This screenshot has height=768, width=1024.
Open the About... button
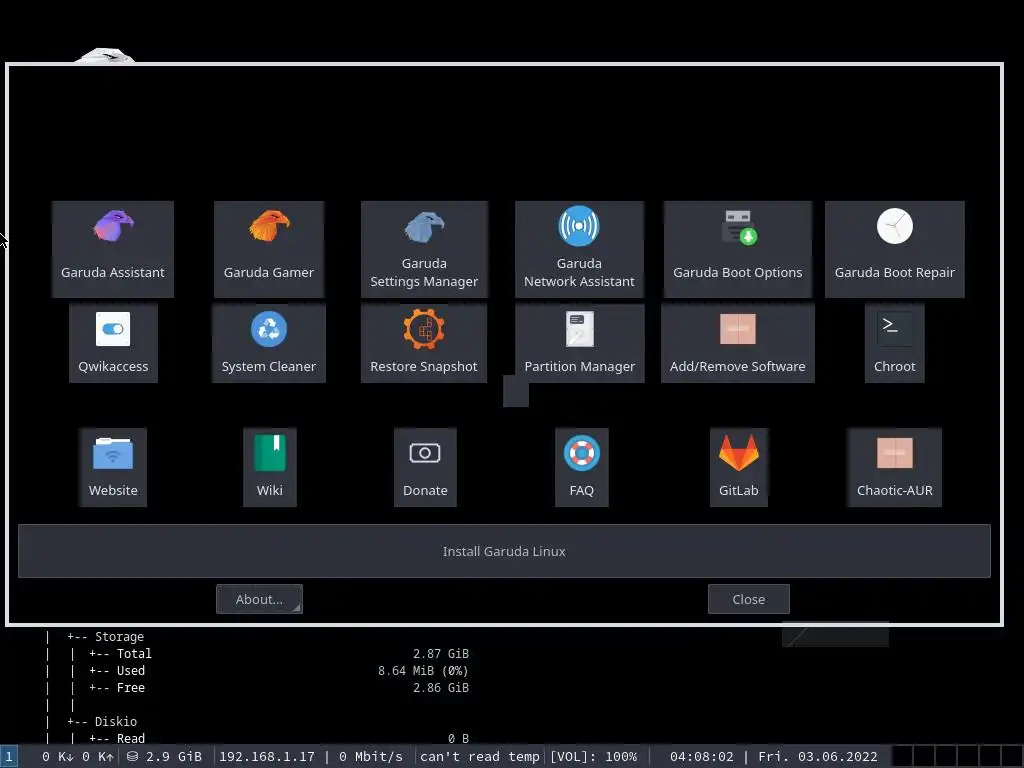pos(259,599)
